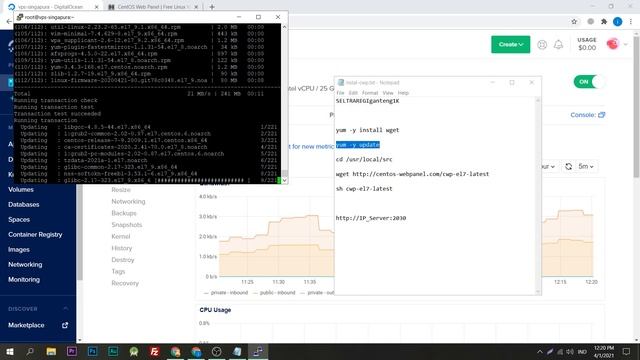
Task: Open new browser tab
Action: pos(212,7)
